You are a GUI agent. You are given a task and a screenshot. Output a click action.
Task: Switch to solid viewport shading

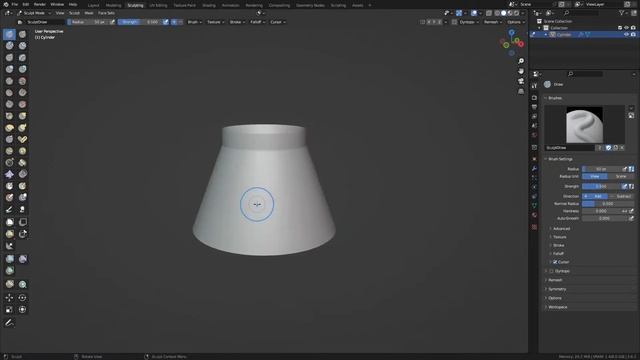coord(504,13)
